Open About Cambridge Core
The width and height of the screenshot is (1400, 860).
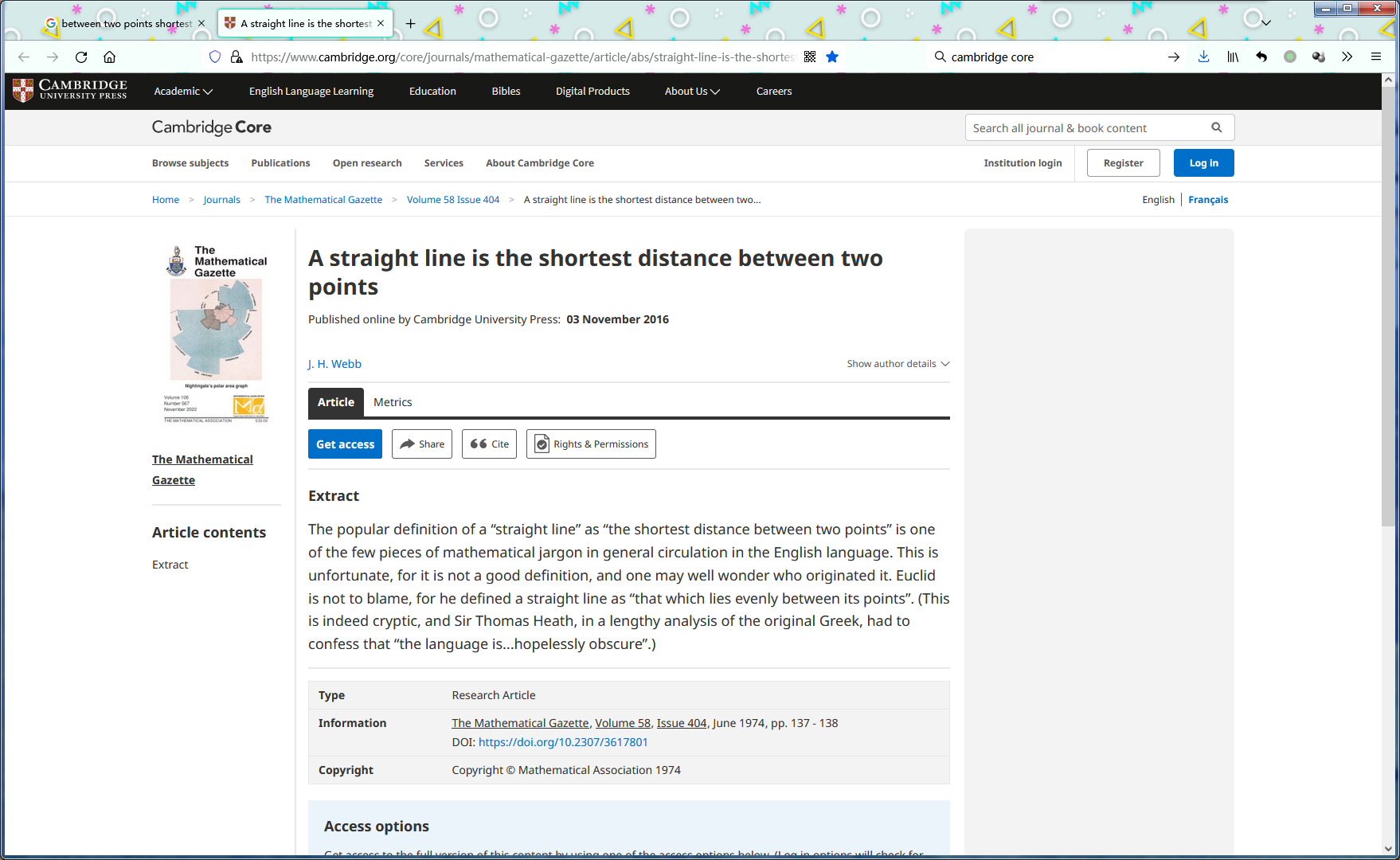tap(540, 163)
